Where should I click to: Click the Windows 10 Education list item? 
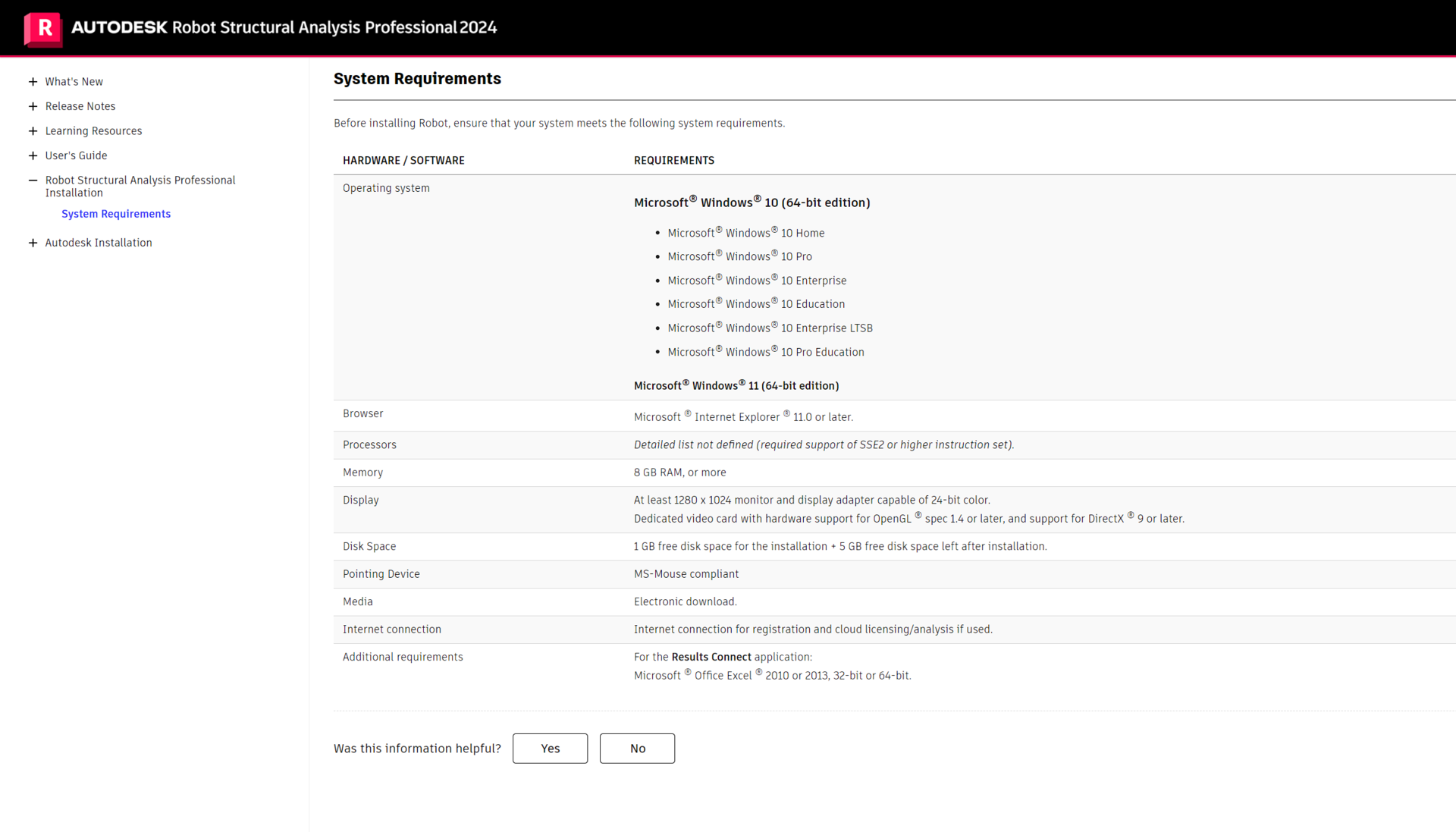pyautogui.click(x=756, y=304)
